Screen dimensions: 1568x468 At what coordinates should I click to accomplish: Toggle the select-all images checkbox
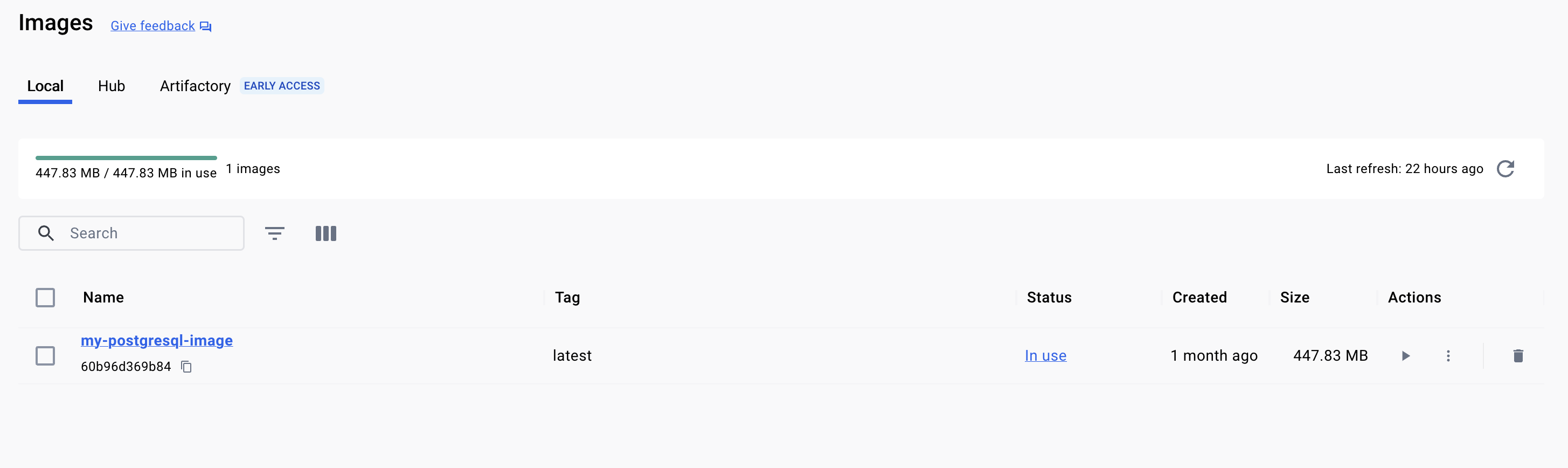(x=45, y=298)
